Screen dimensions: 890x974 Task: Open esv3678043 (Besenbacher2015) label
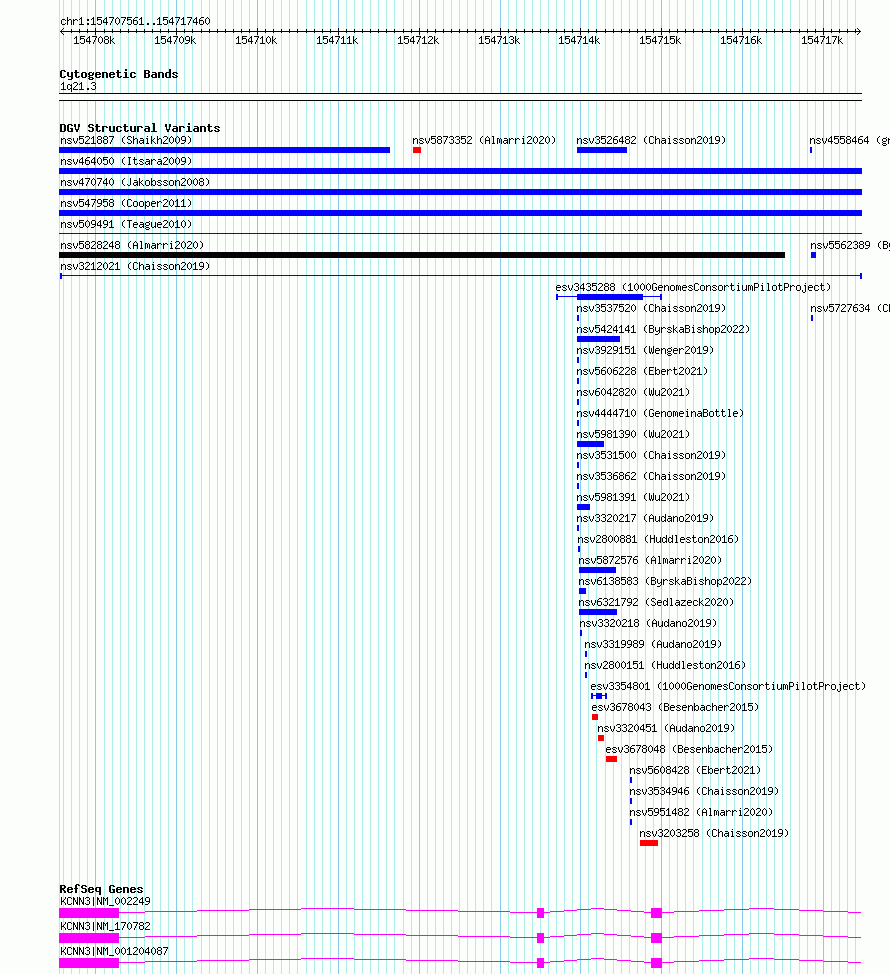[675, 708]
